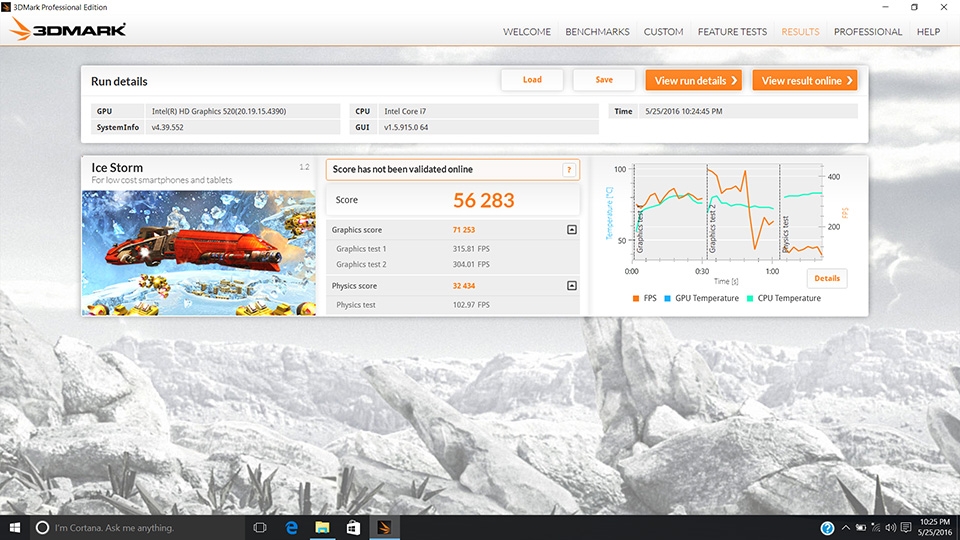This screenshot has height=540, width=960.
Task: Click the Ice Storm thumbnail image
Action: (x=199, y=253)
